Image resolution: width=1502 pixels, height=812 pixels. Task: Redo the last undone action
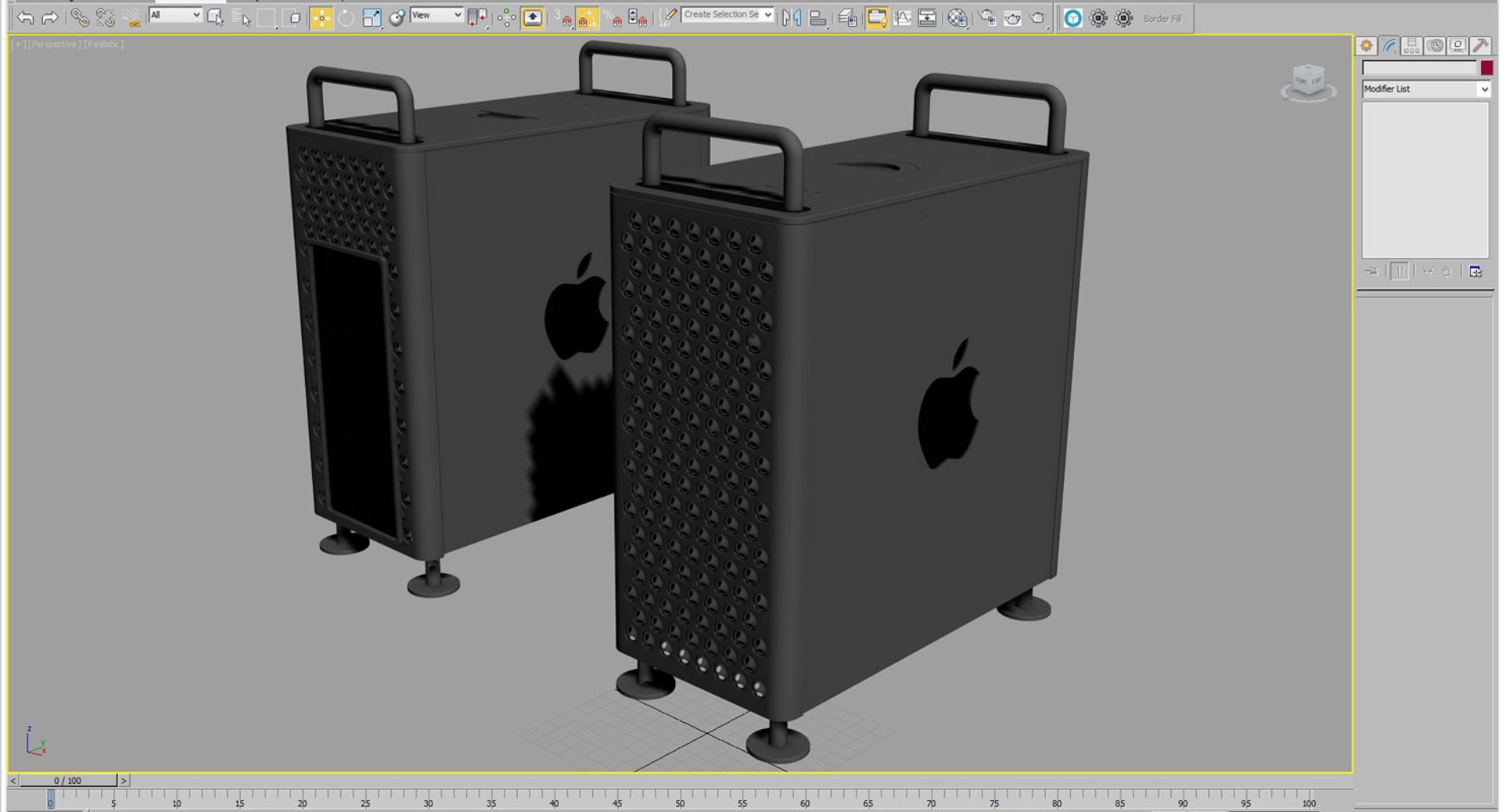click(49, 17)
